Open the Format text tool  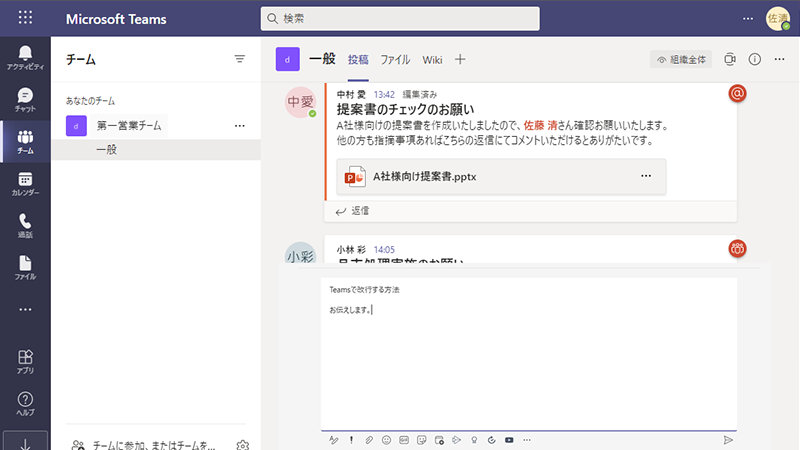click(334, 440)
